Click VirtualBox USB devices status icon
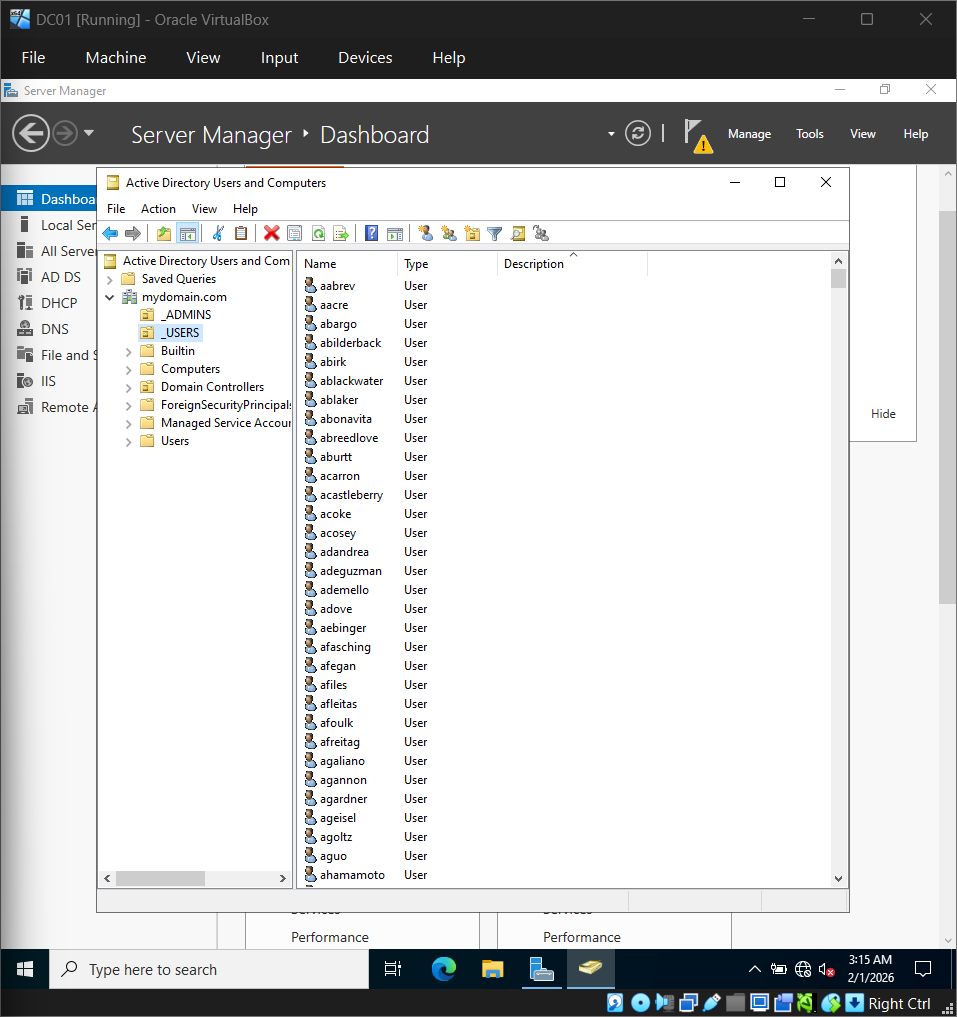Image resolution: width=957 pixels, height=1017 pixels. 712,1003
